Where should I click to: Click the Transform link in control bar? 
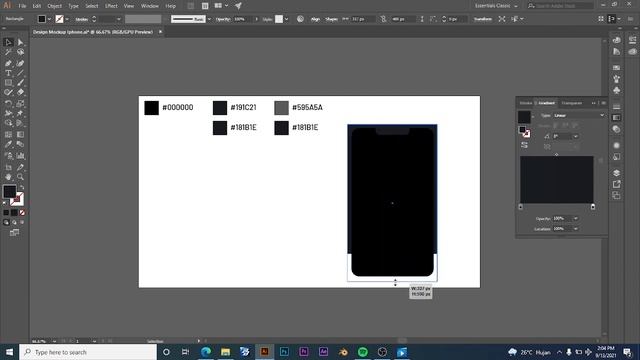click(x=483, y=19)
